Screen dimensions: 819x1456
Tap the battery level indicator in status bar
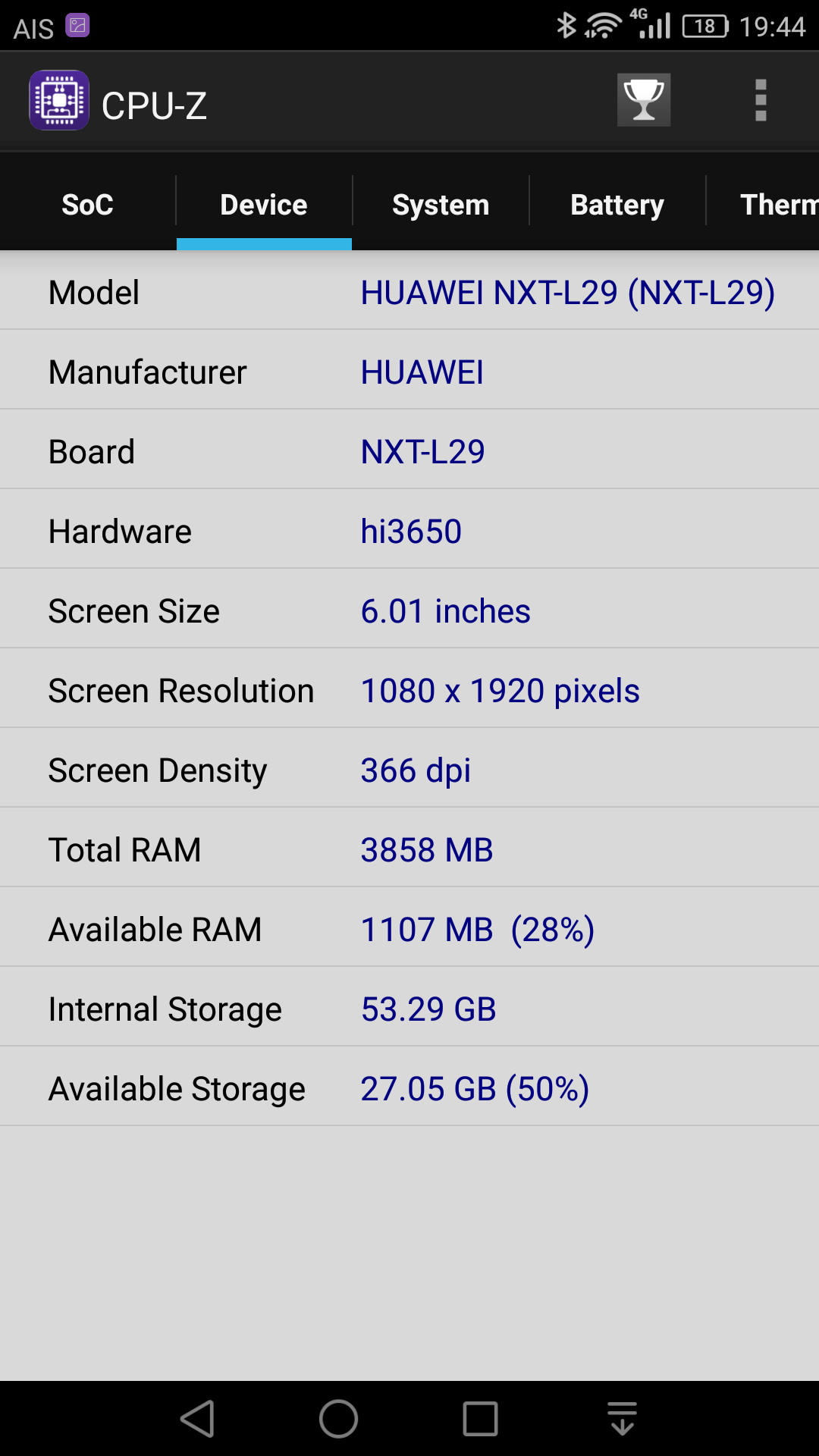pyautogui.click(x=705, y=27)
